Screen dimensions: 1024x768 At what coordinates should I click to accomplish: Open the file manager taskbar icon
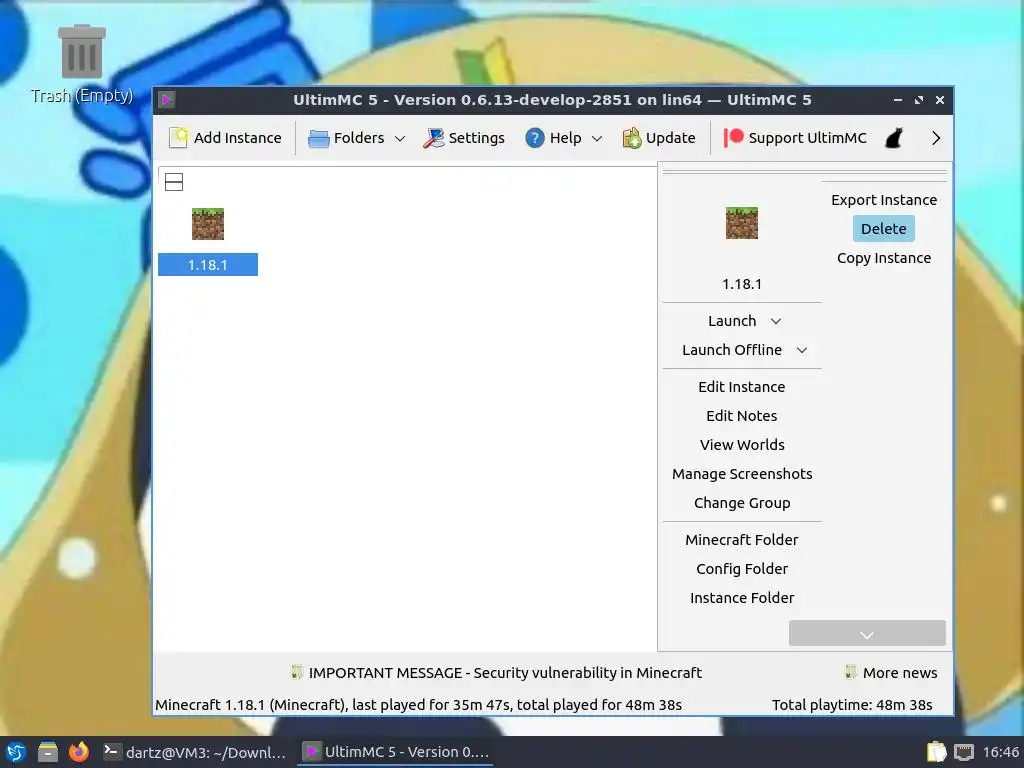point(48,752)
